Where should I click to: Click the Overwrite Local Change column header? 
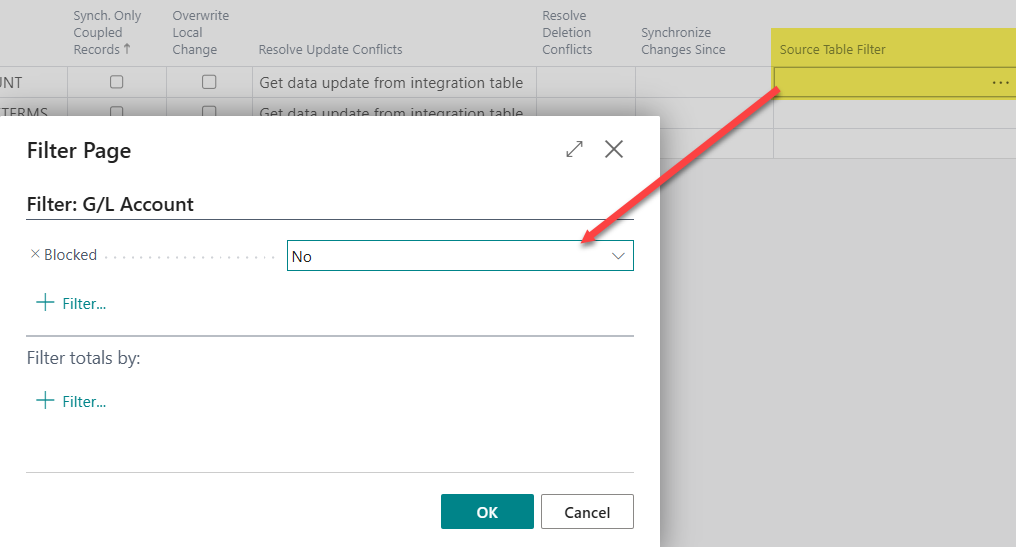(200, 33)
